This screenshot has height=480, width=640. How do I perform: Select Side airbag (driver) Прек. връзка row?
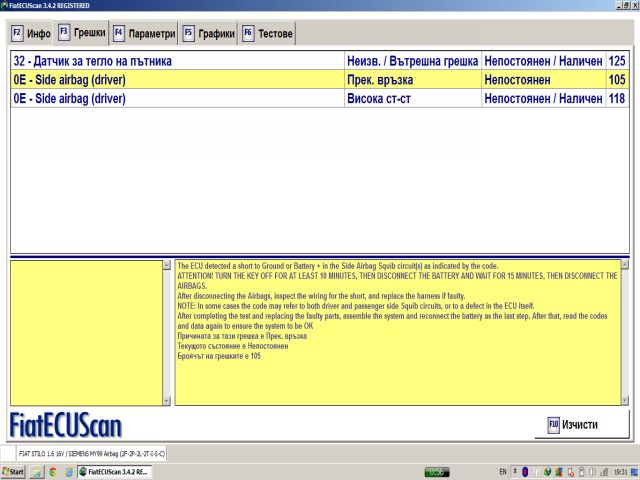tap(176, 80)
